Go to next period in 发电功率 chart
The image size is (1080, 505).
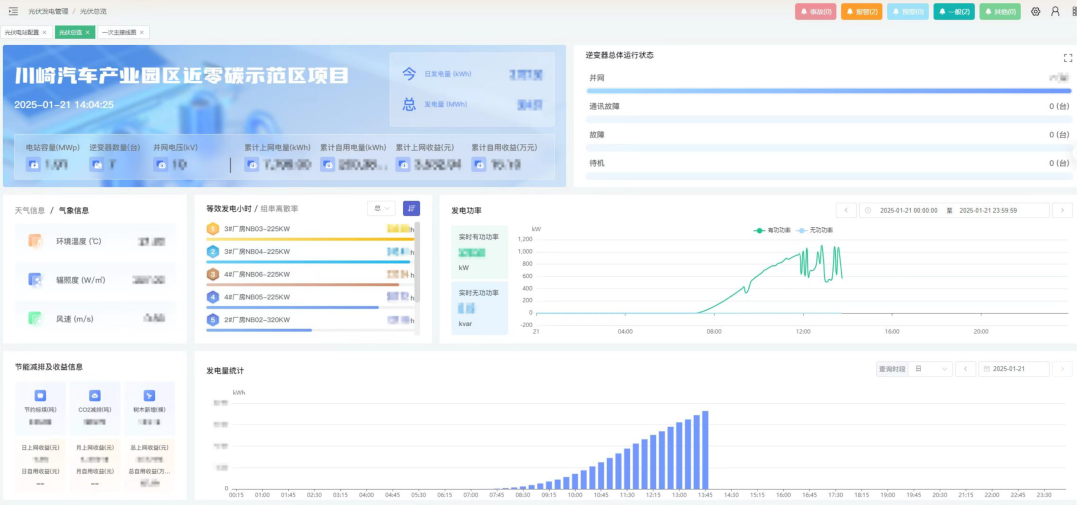(x=1062, y=210)
